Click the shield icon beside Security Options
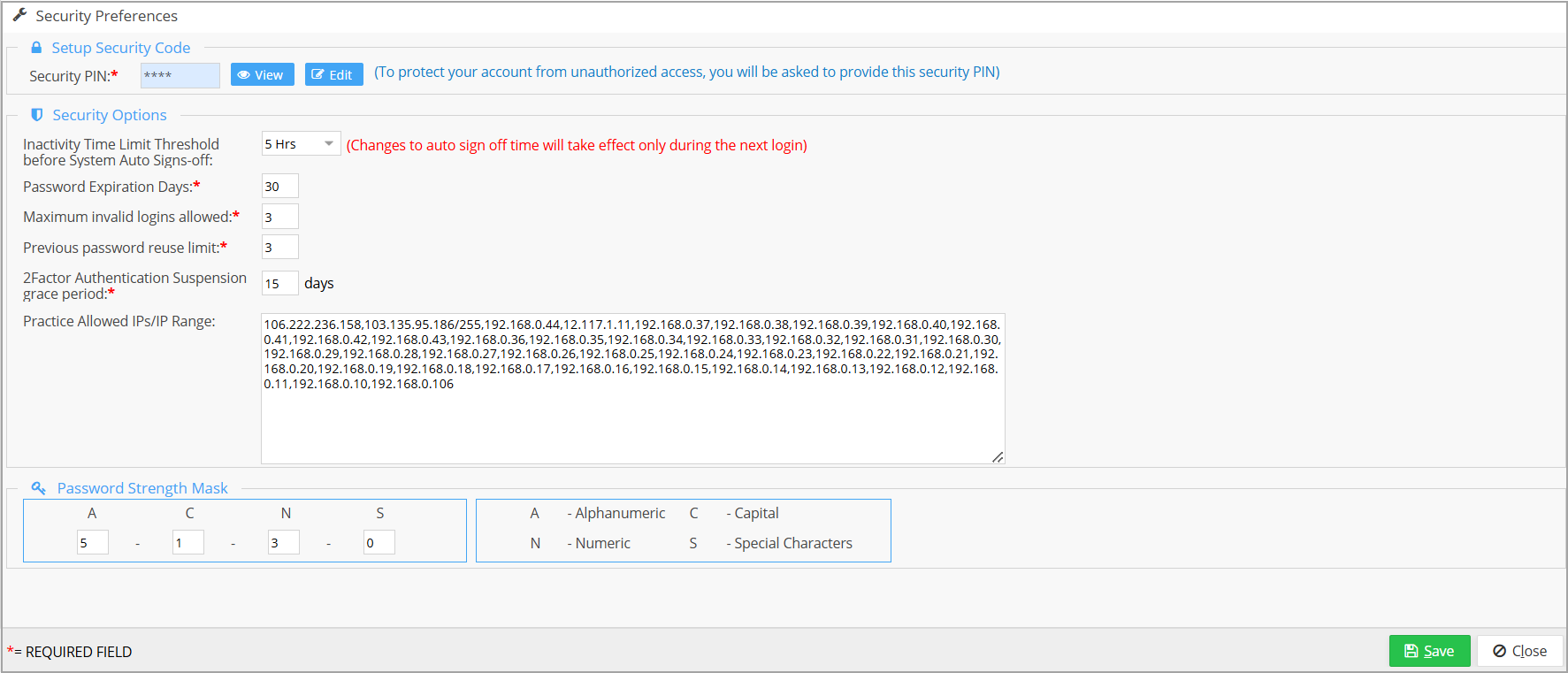Viewport: 1568px width, 673px height. coord(37,115)
